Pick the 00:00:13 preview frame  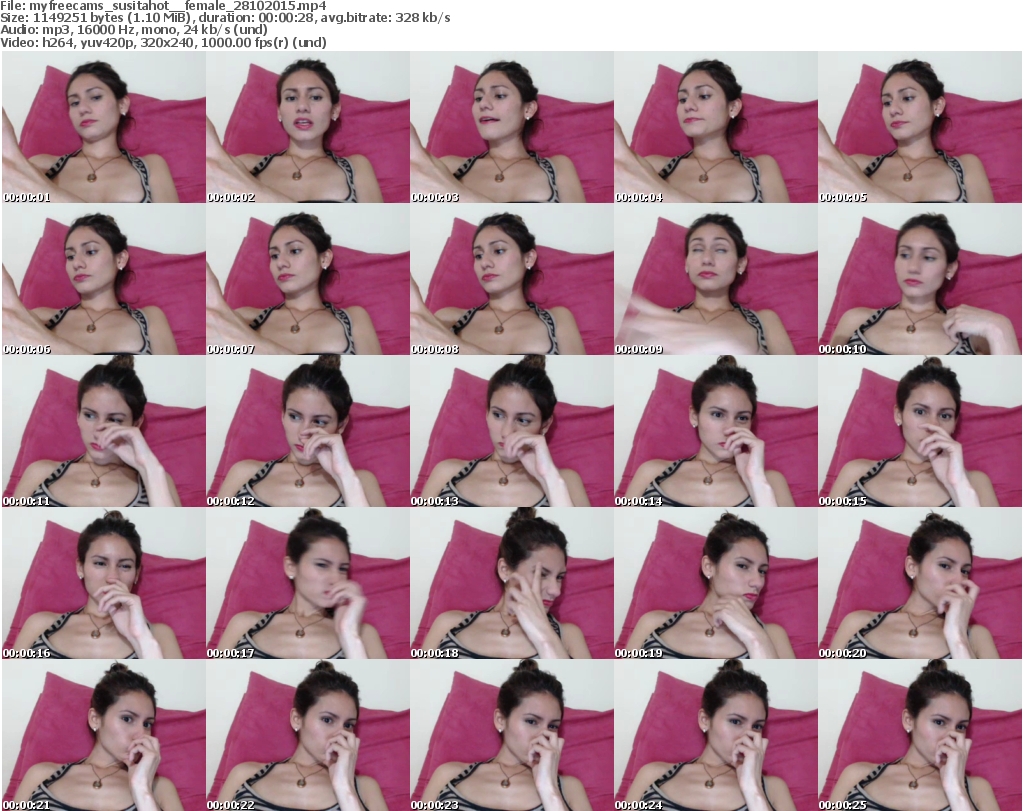pos(512,431)
